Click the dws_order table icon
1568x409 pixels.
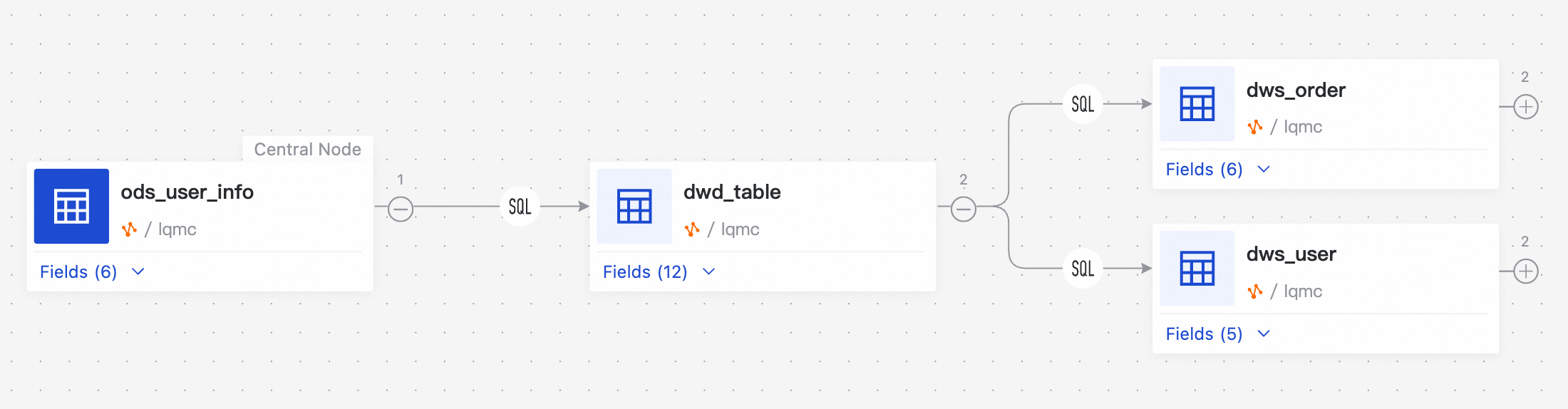pyautogui.click(x=1197, y=104)
